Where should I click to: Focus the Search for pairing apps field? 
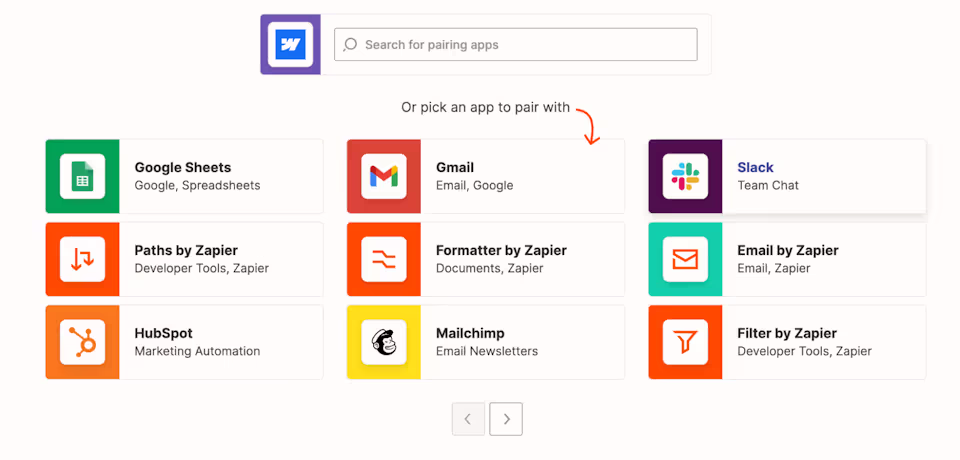pyautogui.click(x=516, y=45)
